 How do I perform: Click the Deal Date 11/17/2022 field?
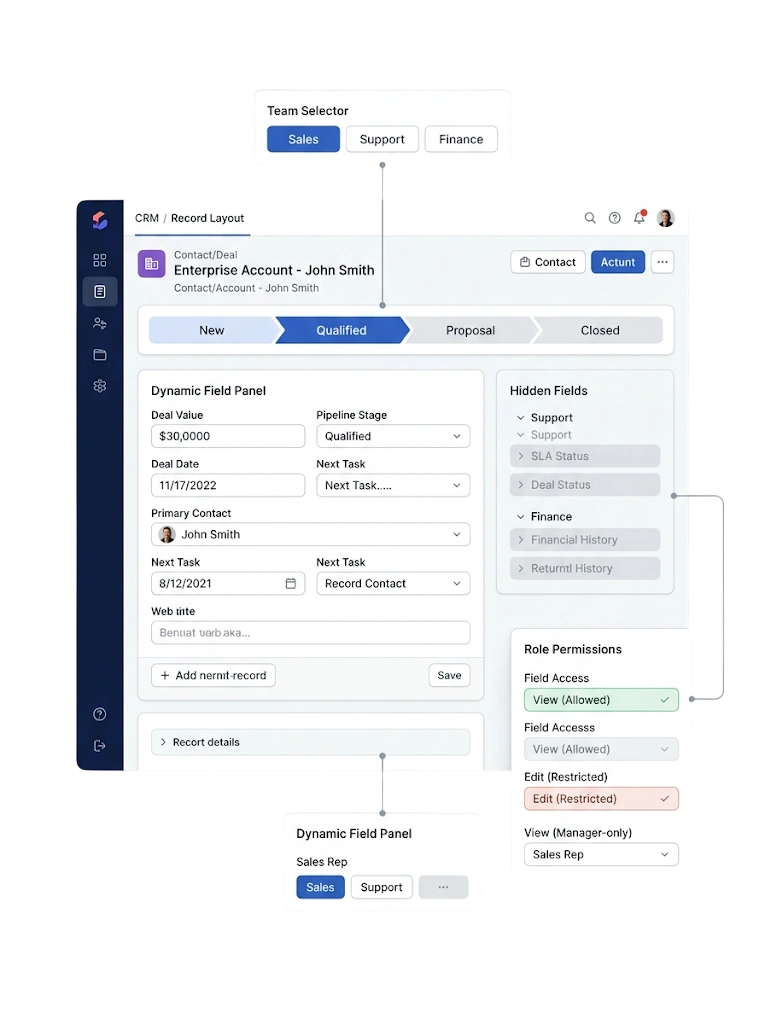point(228,485)
